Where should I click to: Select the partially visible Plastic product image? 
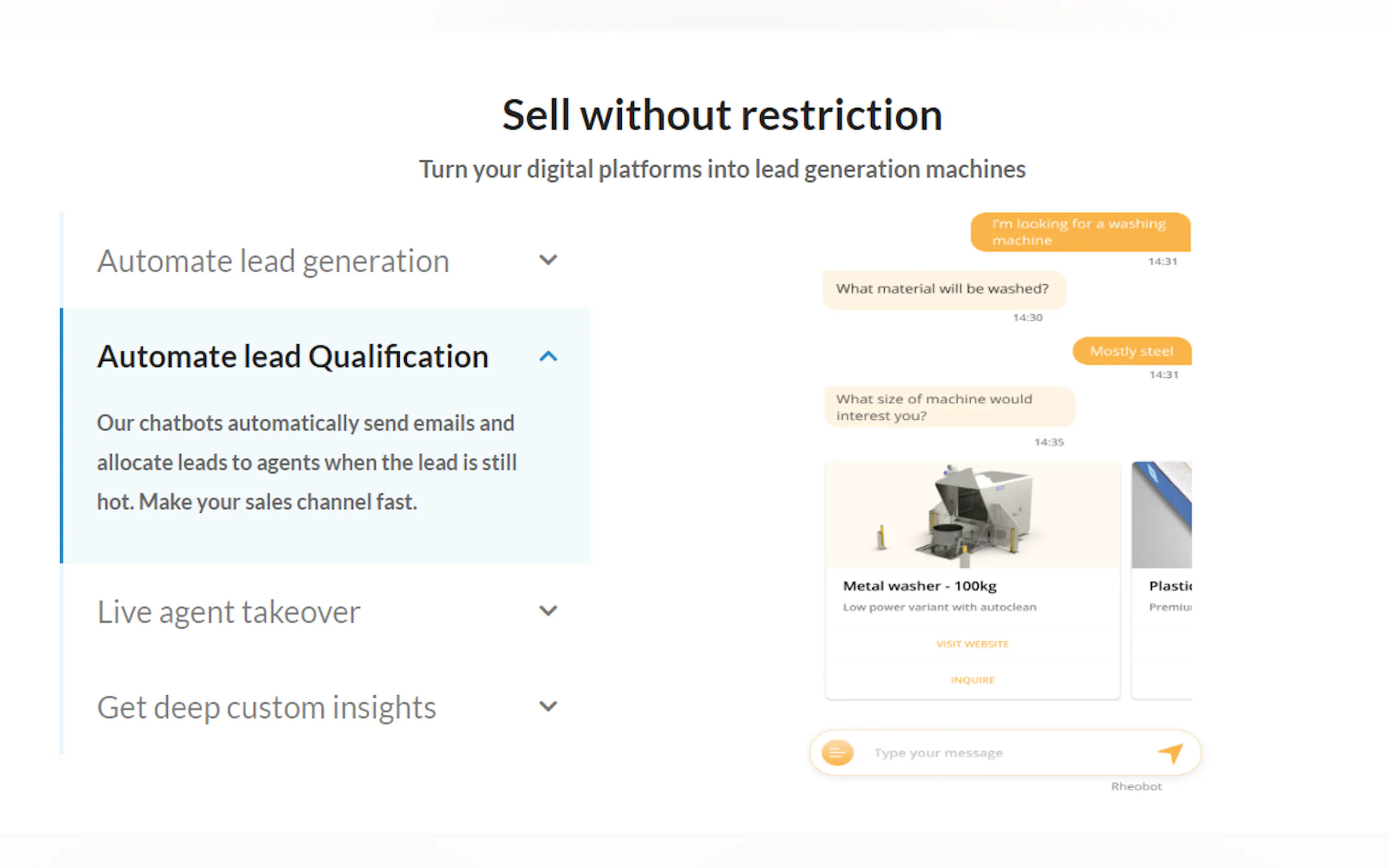point(1161,515)
